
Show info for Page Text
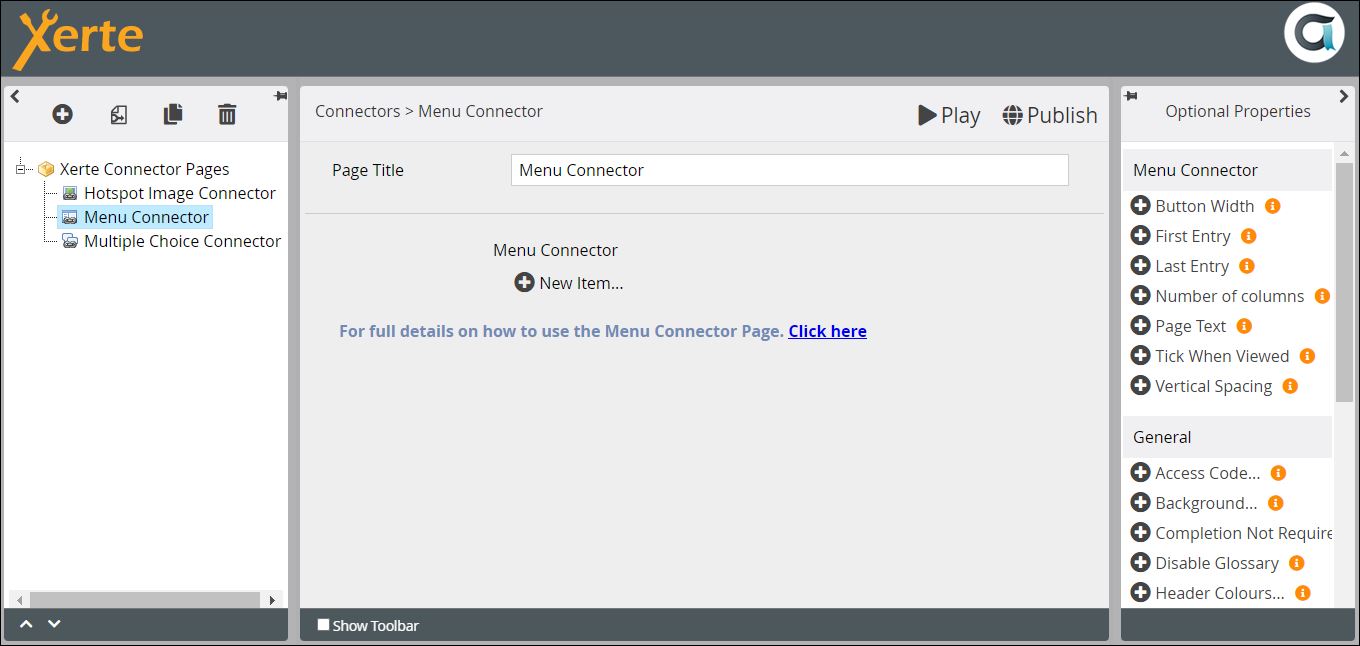pos(1244,326)
